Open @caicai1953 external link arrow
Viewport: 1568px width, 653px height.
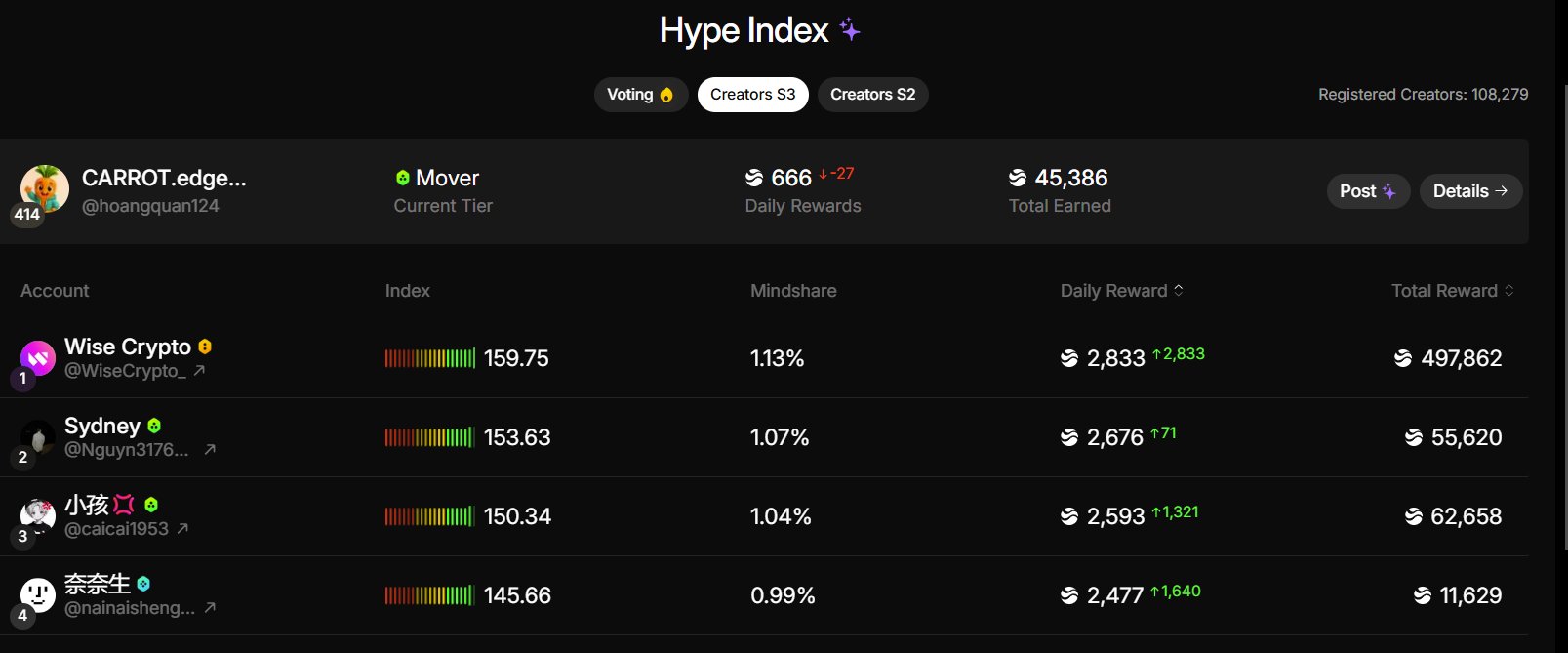182,529
